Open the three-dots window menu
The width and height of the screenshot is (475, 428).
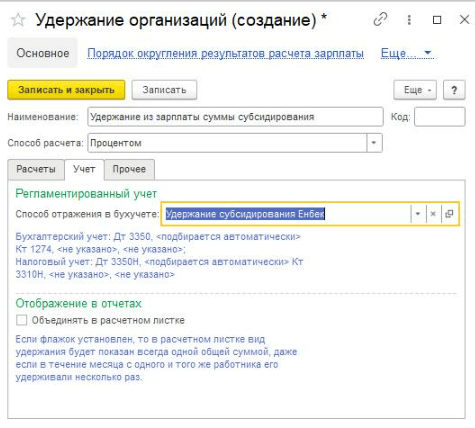[409, 20]
